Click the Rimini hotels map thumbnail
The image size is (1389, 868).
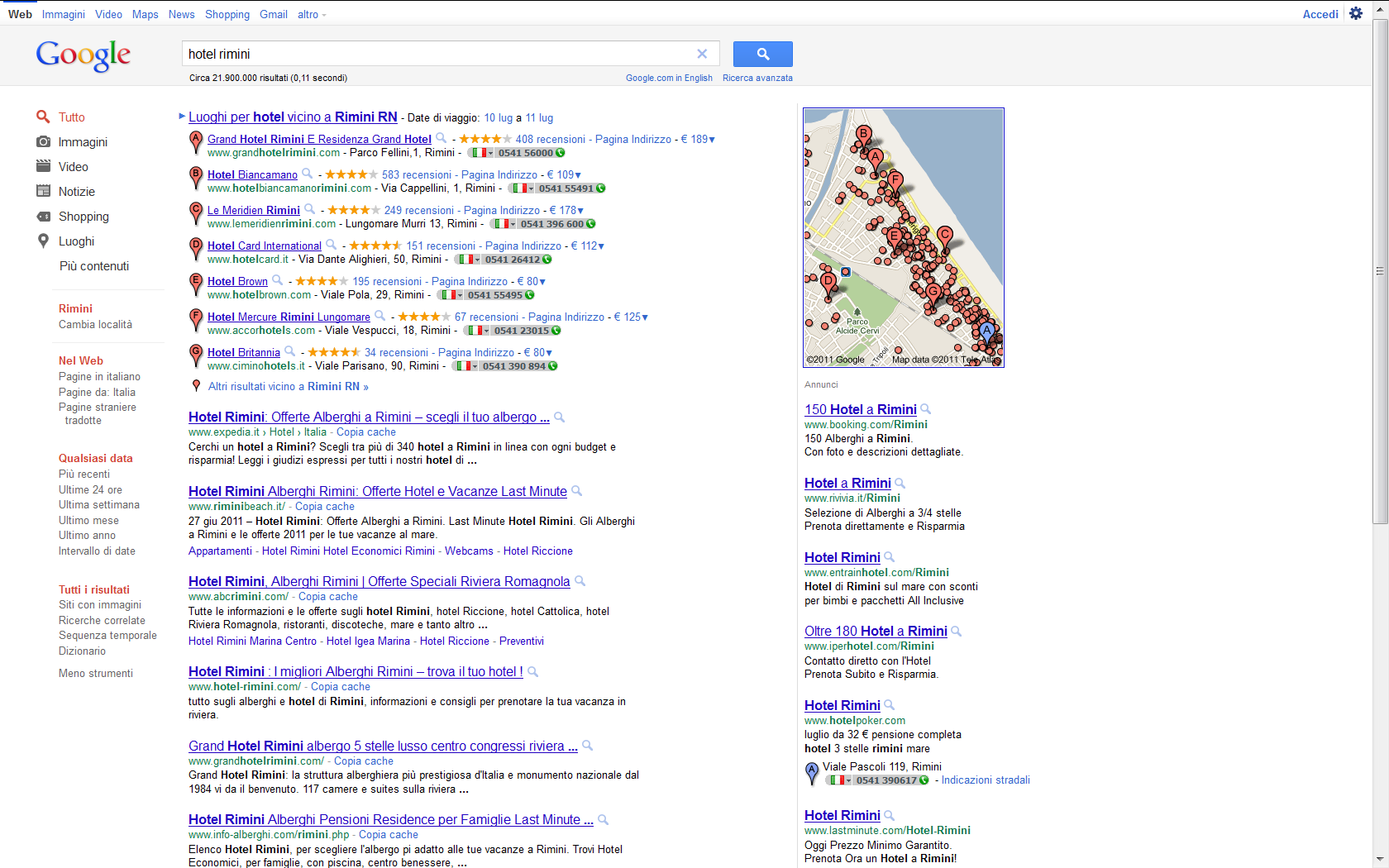[x=904, y=237]
